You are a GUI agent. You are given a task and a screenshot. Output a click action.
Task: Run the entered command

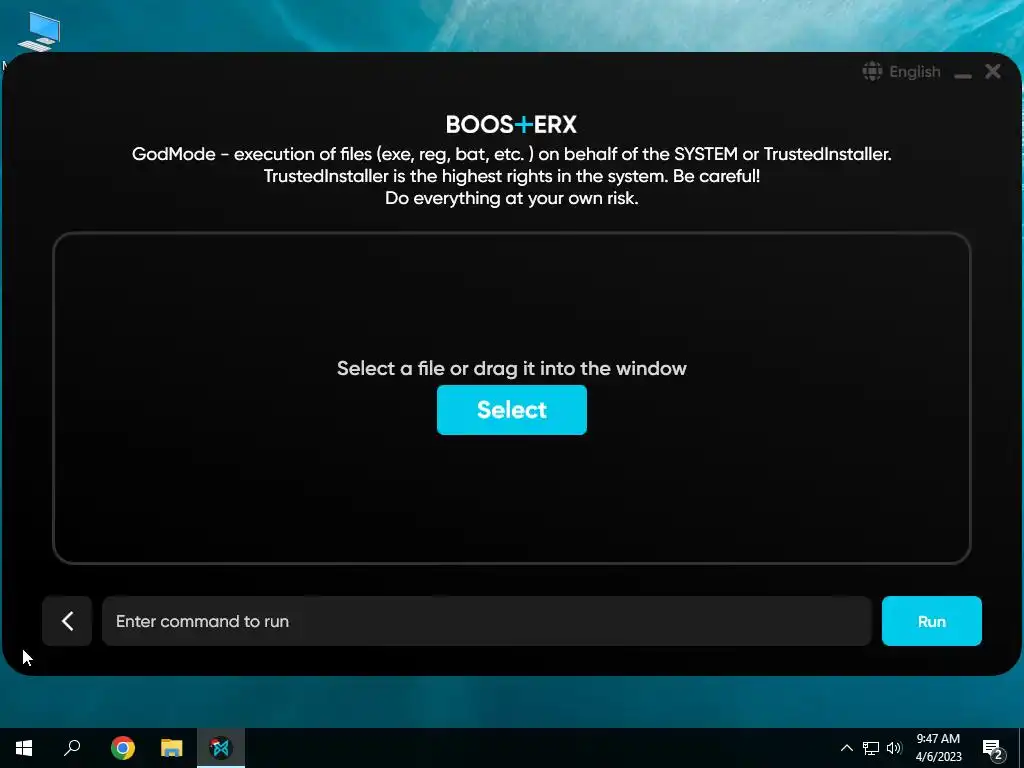point(931,621)
